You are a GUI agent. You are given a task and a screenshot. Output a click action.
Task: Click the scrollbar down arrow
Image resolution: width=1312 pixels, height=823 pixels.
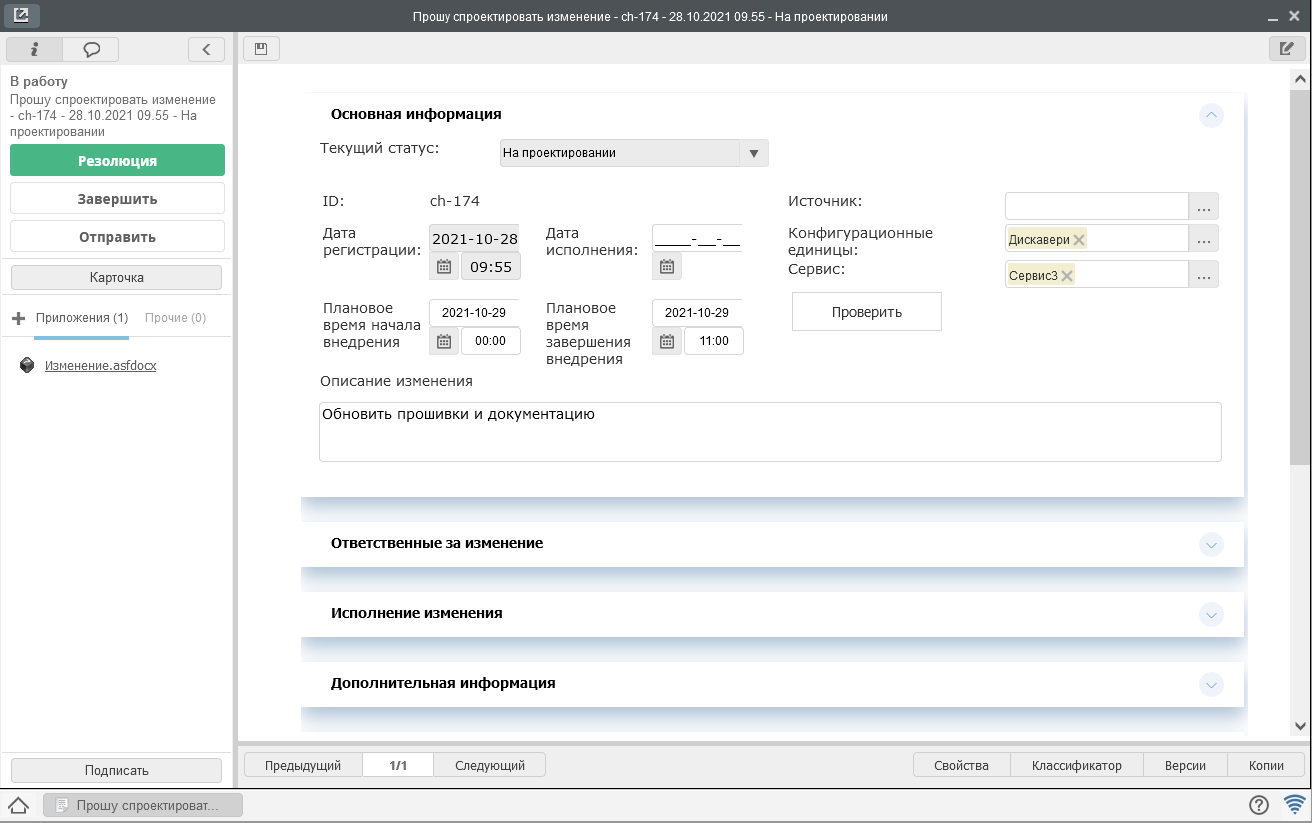pyautogui.click(x=1300, y=726)
